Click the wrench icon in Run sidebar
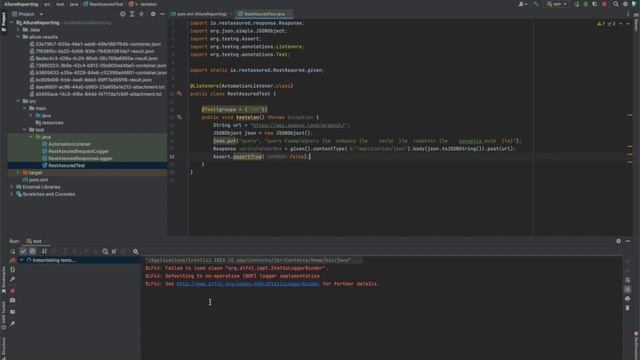 (x=13, y=280)
